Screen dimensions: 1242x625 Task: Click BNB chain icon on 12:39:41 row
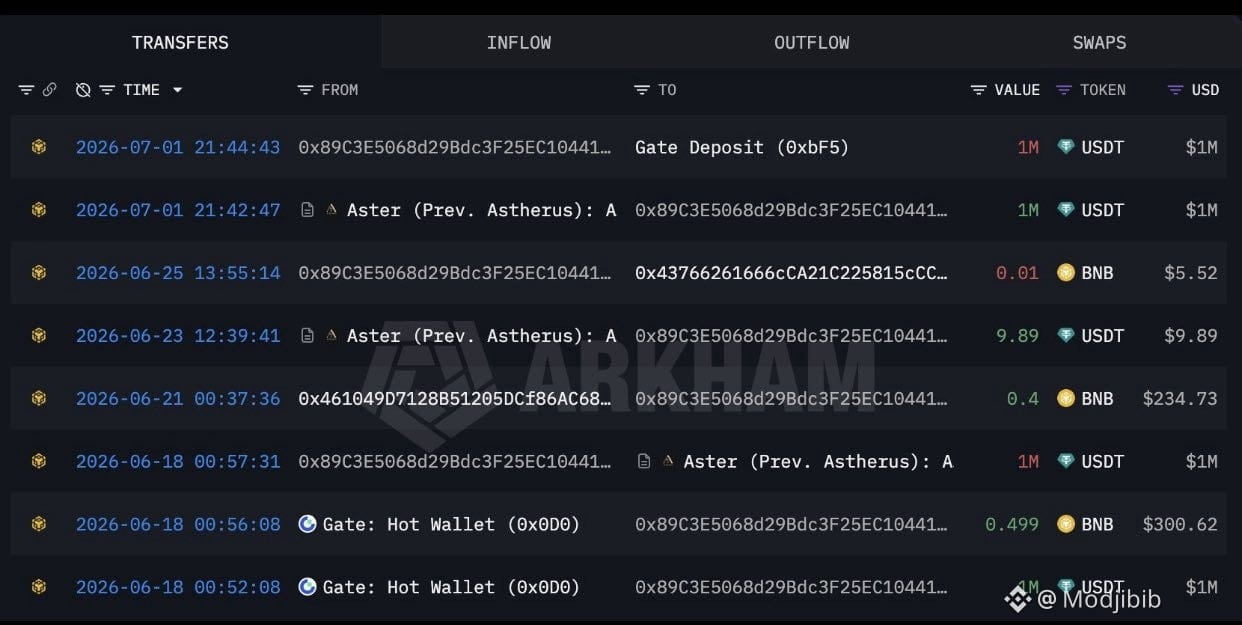coord(38,336)
